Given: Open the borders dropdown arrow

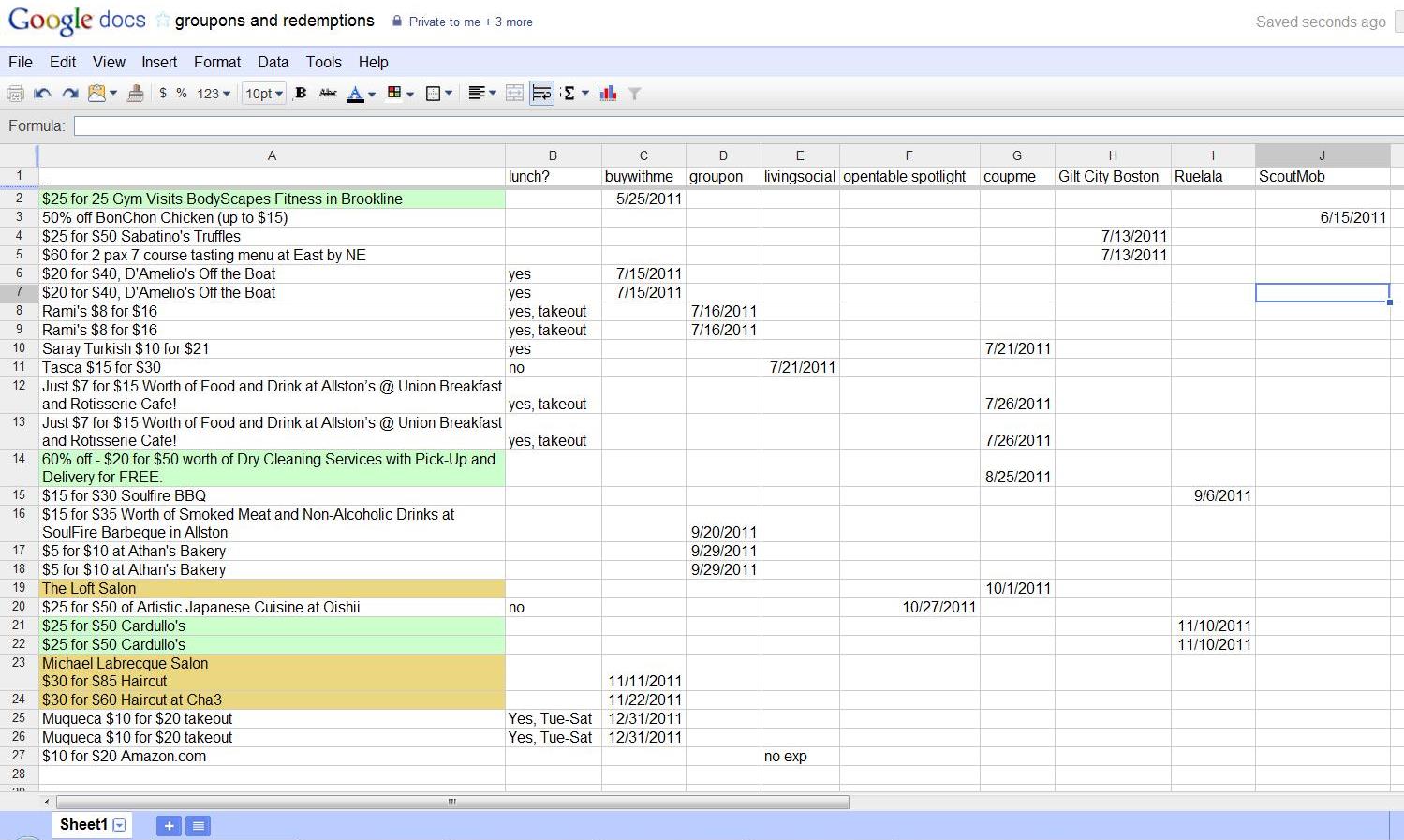Looking at the screenshot, I should pos(450,94).
